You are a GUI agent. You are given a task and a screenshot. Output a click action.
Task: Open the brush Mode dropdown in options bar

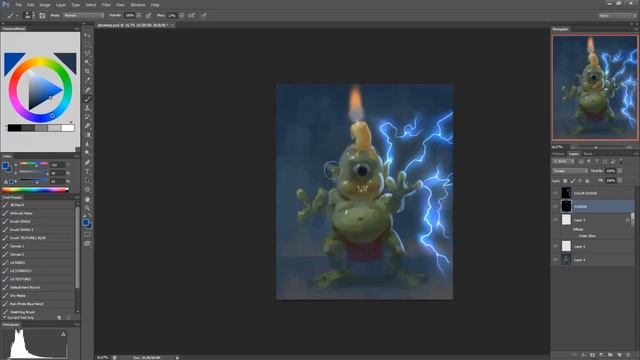point(84,16)
